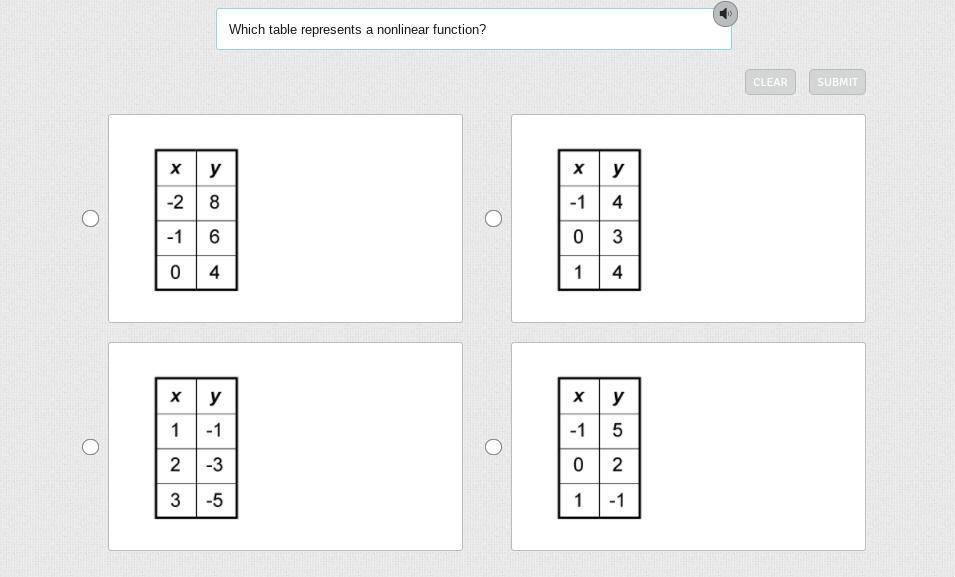Click the answer card with table y values 5, 2, -1
The height and width of the screenshot is (577, 955).
pyautogui.click(x=688, y=446)
